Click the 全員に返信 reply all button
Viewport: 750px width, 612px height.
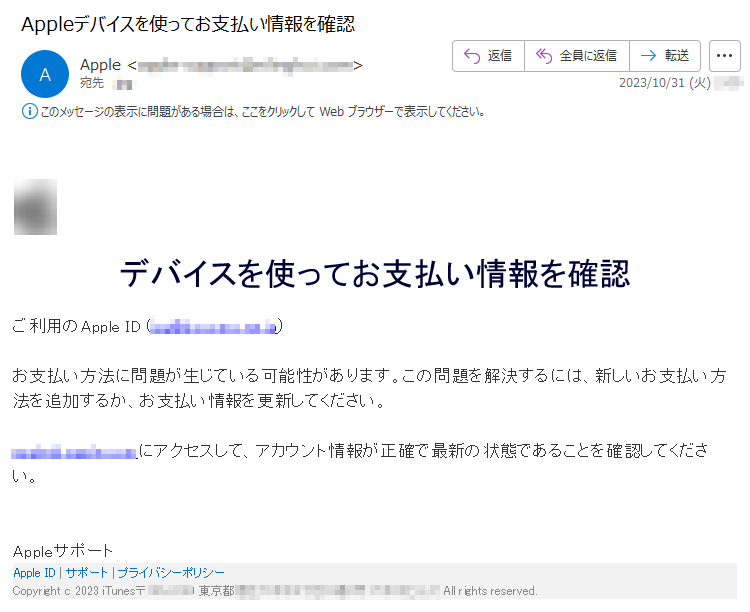coord(577,56)
